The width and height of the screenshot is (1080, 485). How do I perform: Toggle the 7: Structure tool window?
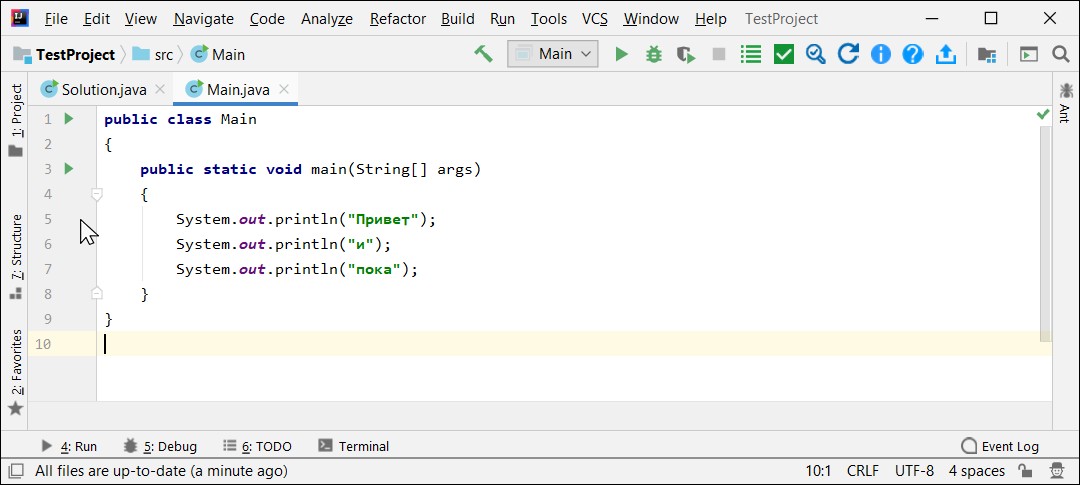(x=16, y=256)
